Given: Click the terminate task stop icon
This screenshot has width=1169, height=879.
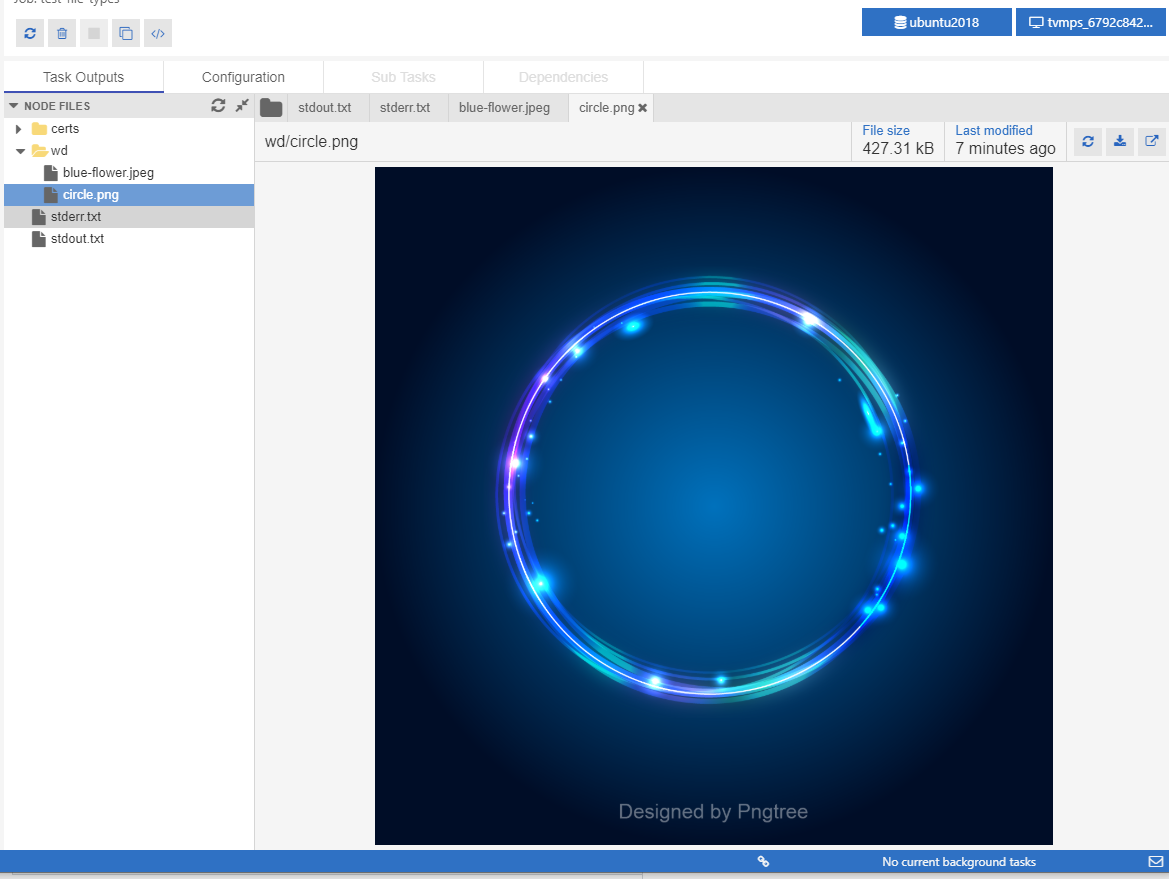Looking at the screenshot, I should (94, 34).
